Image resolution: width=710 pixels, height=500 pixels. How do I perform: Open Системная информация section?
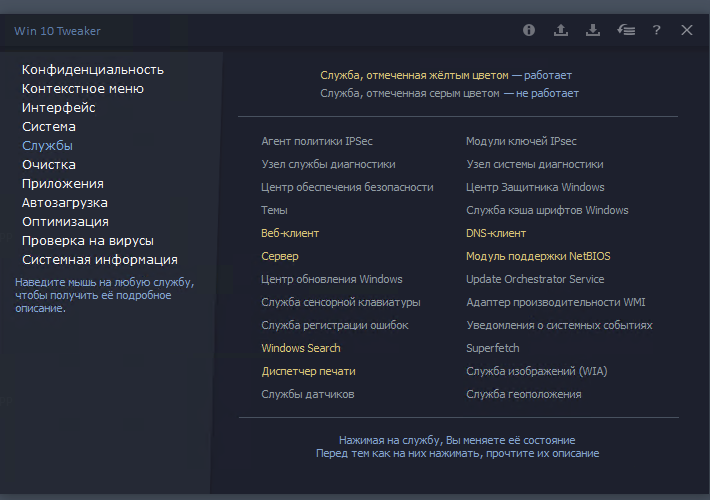coord(100,260)
